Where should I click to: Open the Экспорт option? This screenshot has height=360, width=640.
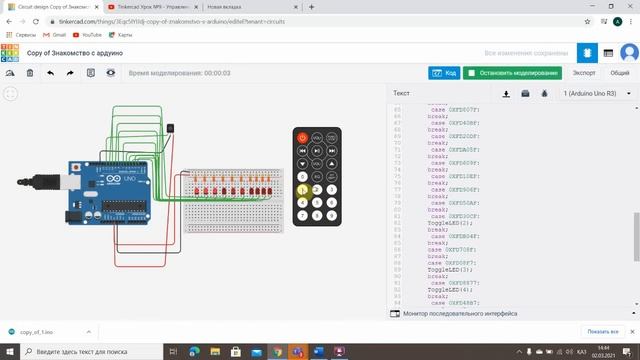click(584, 73)
